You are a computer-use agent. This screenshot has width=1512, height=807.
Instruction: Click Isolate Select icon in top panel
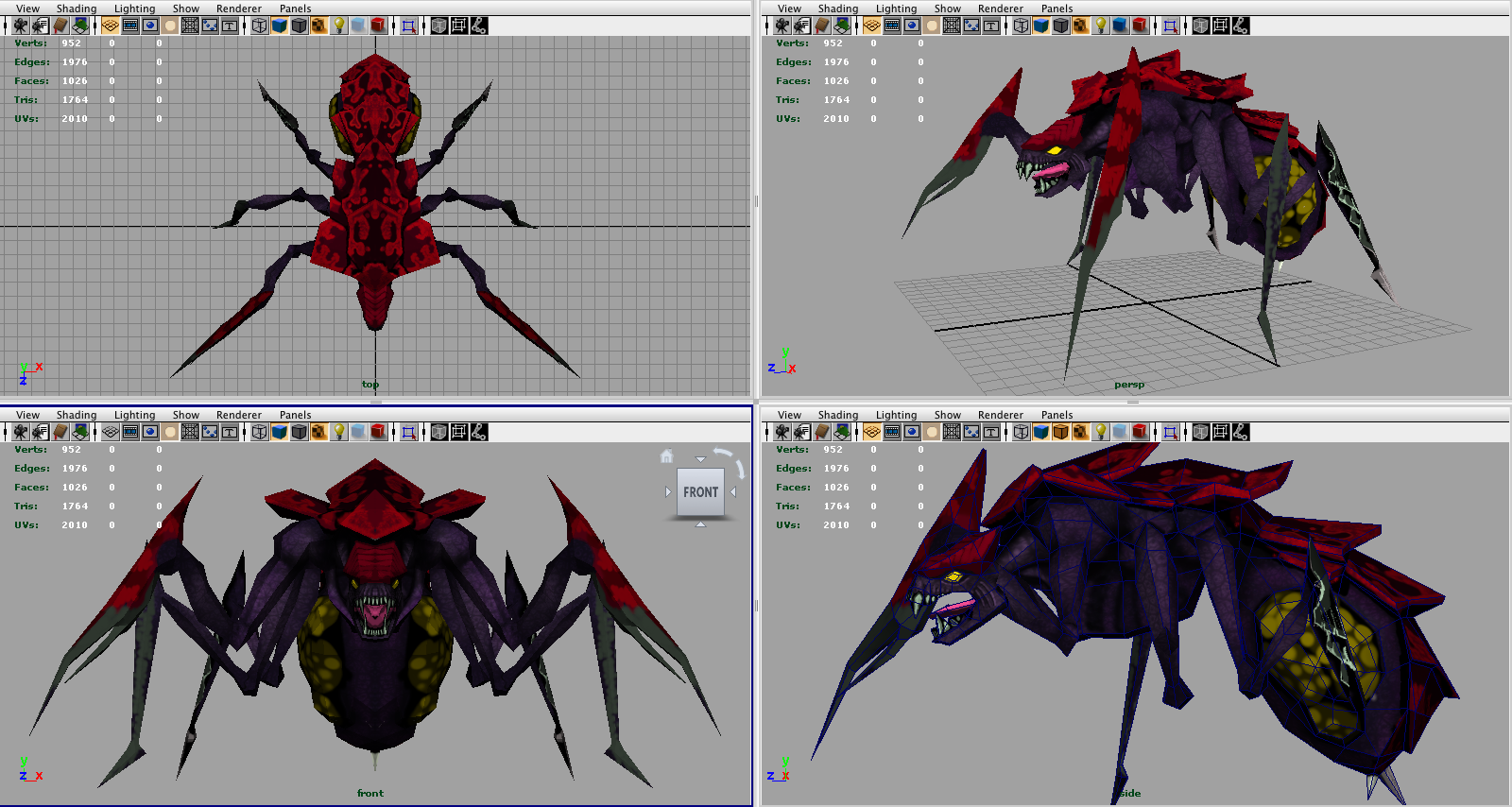pyautogui.click(x=408, y=26)
